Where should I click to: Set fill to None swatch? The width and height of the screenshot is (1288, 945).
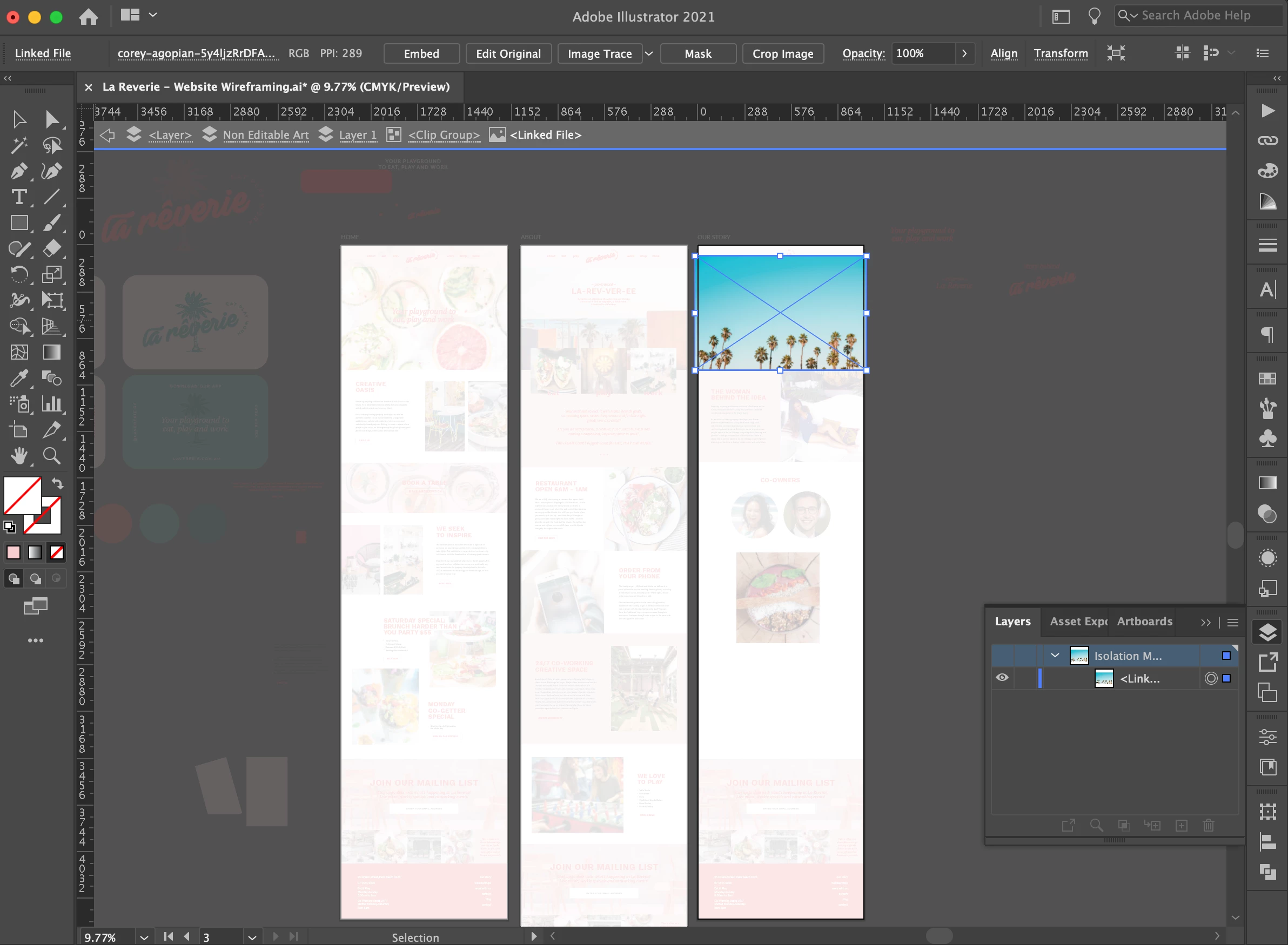point(56,552)
